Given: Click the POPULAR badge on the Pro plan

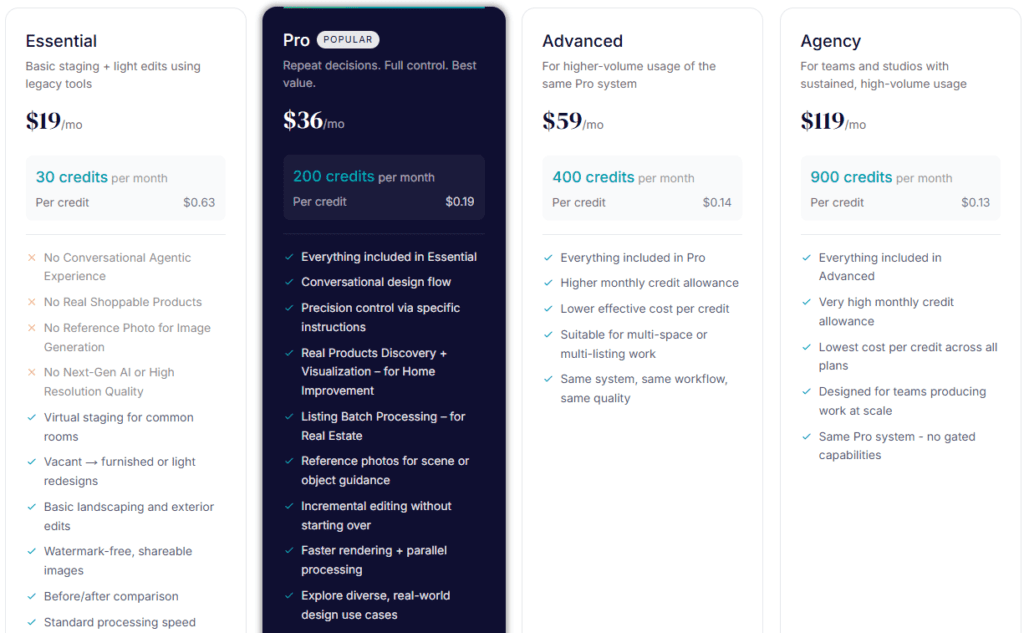Looking at the screenshot, I should pos(347,39).
